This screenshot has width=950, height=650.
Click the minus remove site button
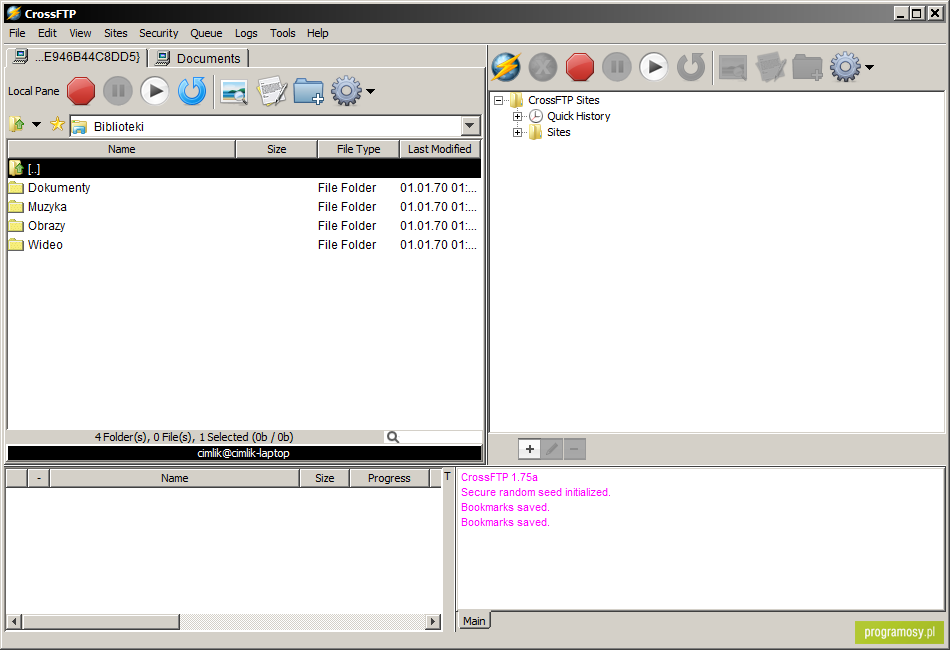(x=574, y=449)
